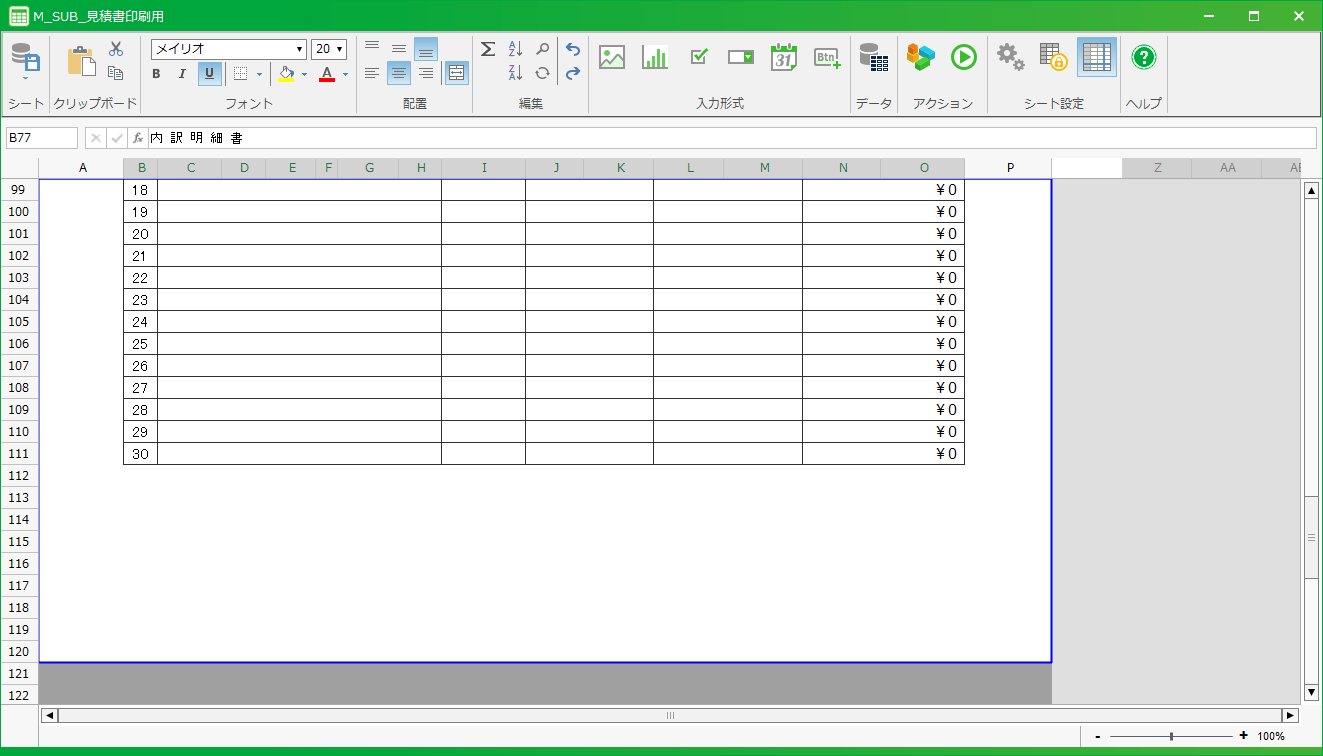The image size is (1323, 756).
Task: Insert an image via picture icon
Action: tap(612, 57)
